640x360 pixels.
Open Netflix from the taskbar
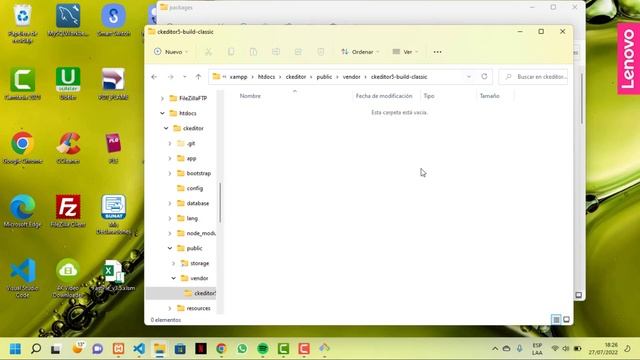pos(200,349)
